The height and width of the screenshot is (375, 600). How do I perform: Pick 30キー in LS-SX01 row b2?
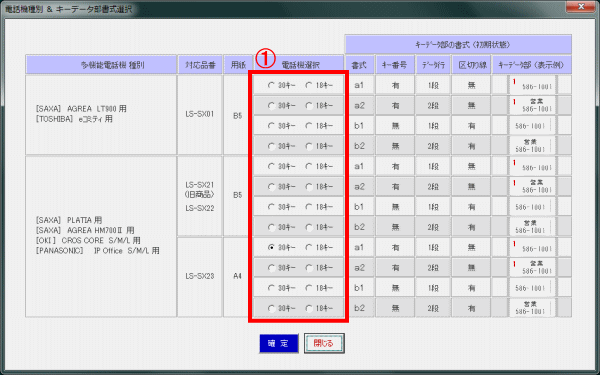click(271, 146)
